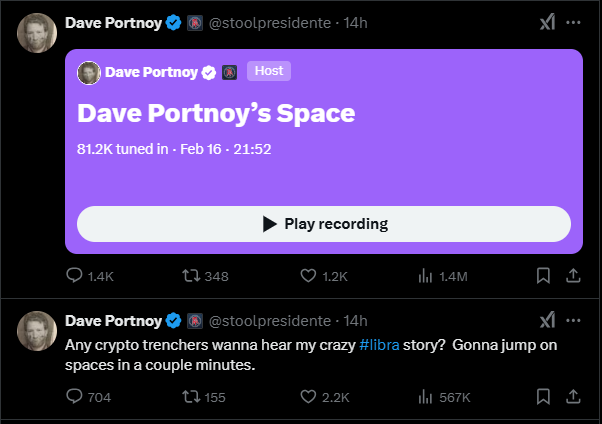This screenshot has height=424, width=602.
Task: Share the libra story post
Action: coord(573,397)
